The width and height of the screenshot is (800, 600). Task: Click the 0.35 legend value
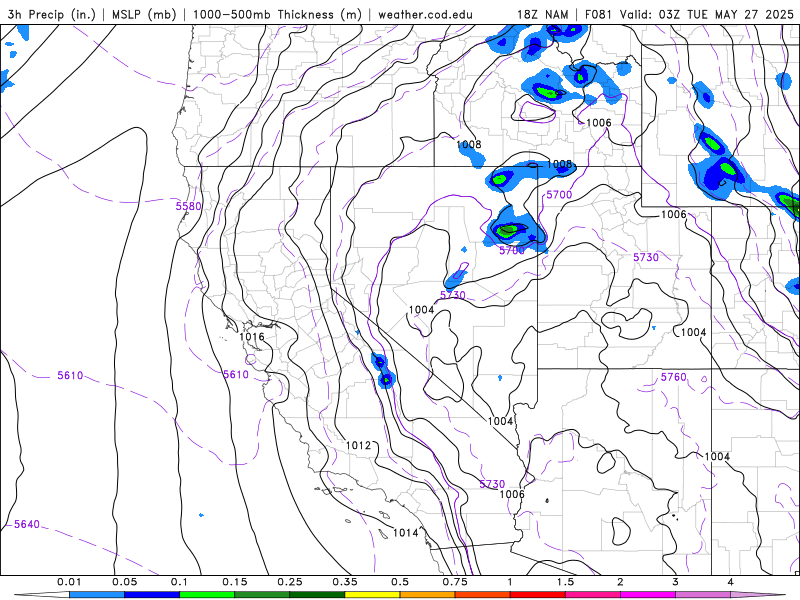click(345, 582)
